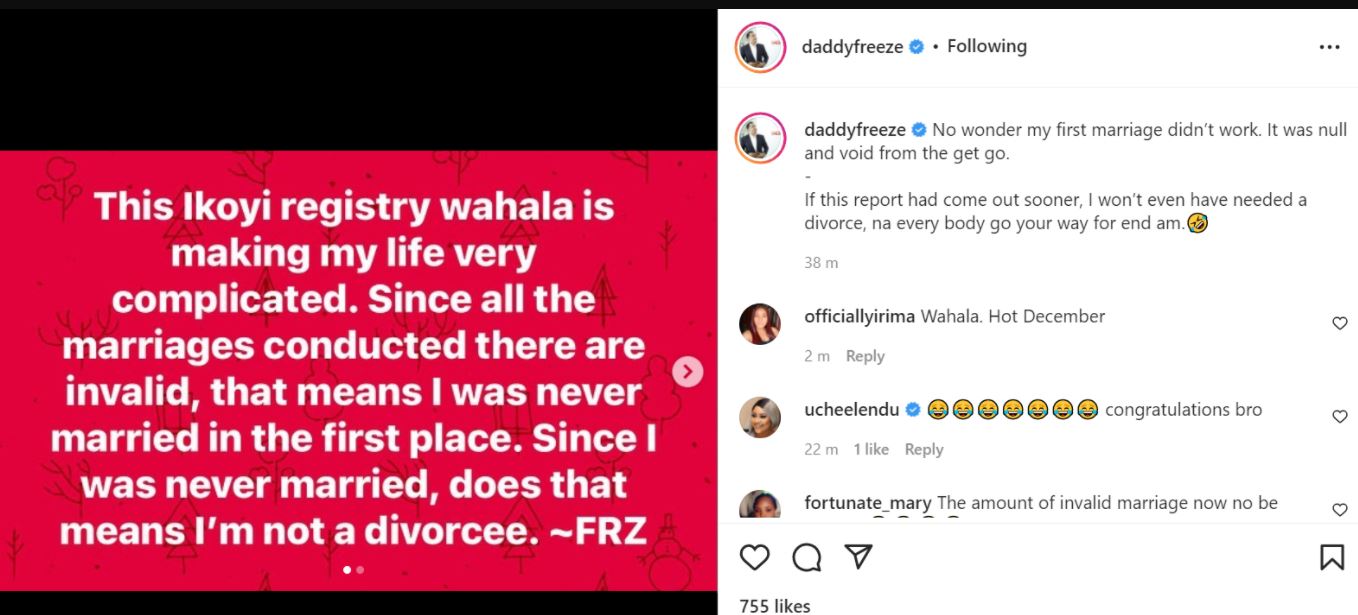Open the comment bubble icon
Image resolution: width=1358 pixels, height=615 pixels.
[807, 557]
